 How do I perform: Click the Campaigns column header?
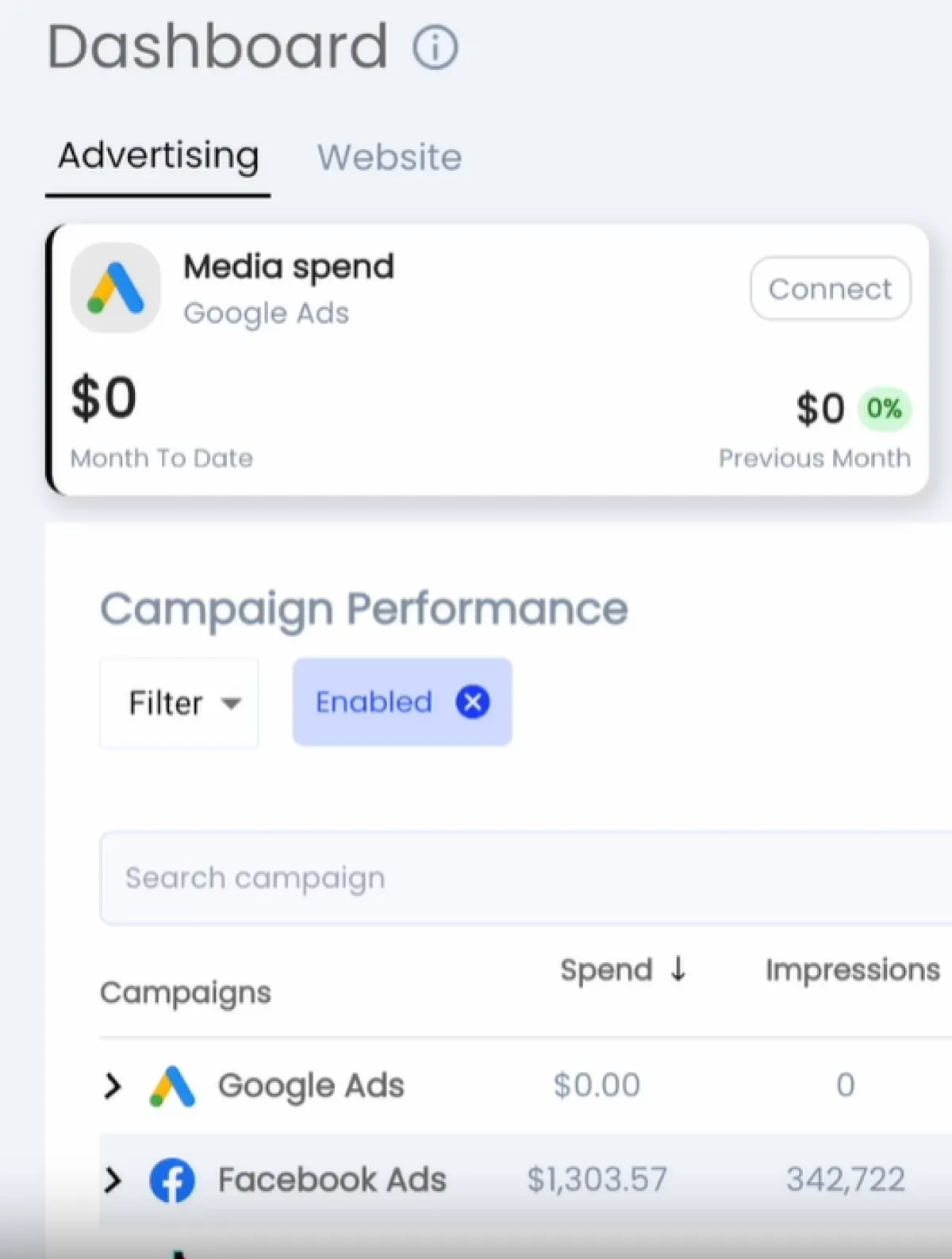click(186, 992)
